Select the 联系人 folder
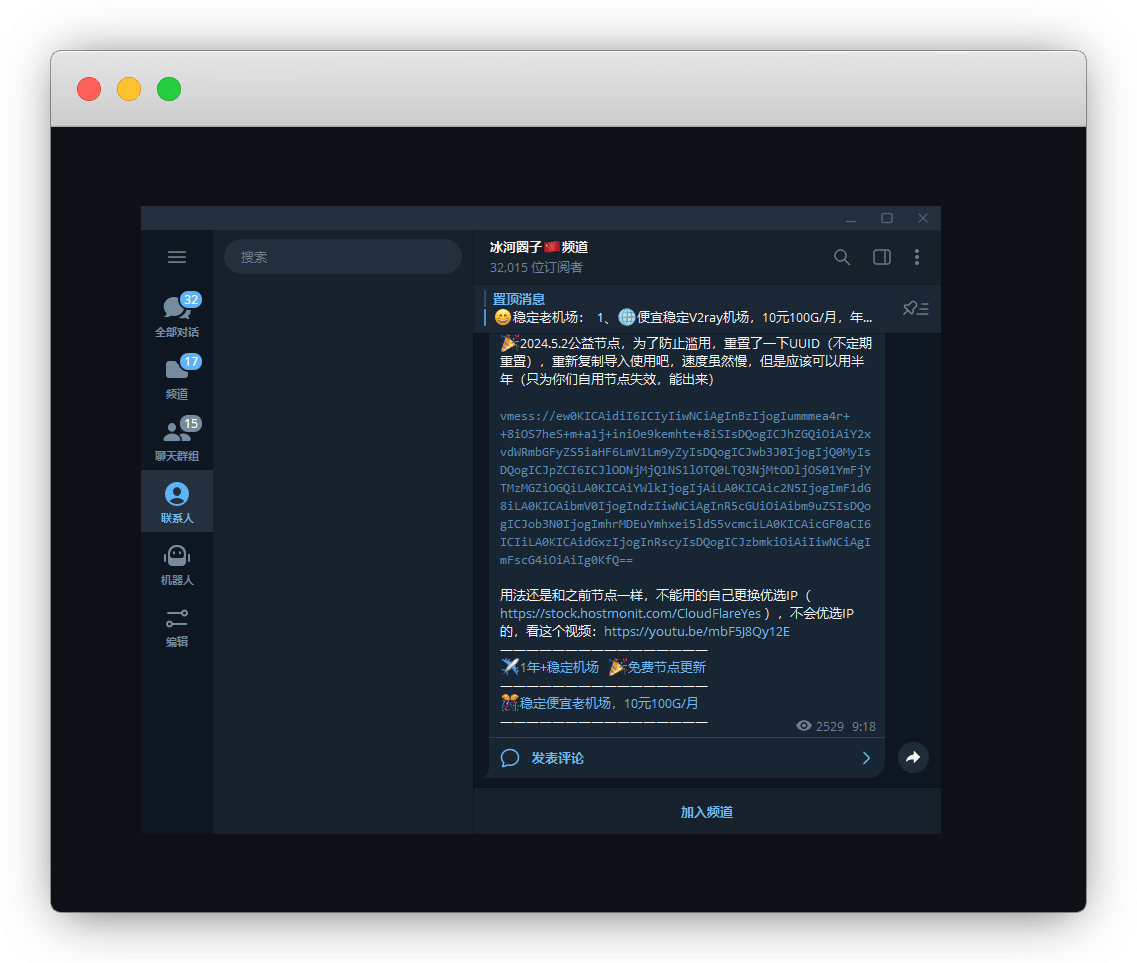The image size is (1137, 963). point(177,502)
